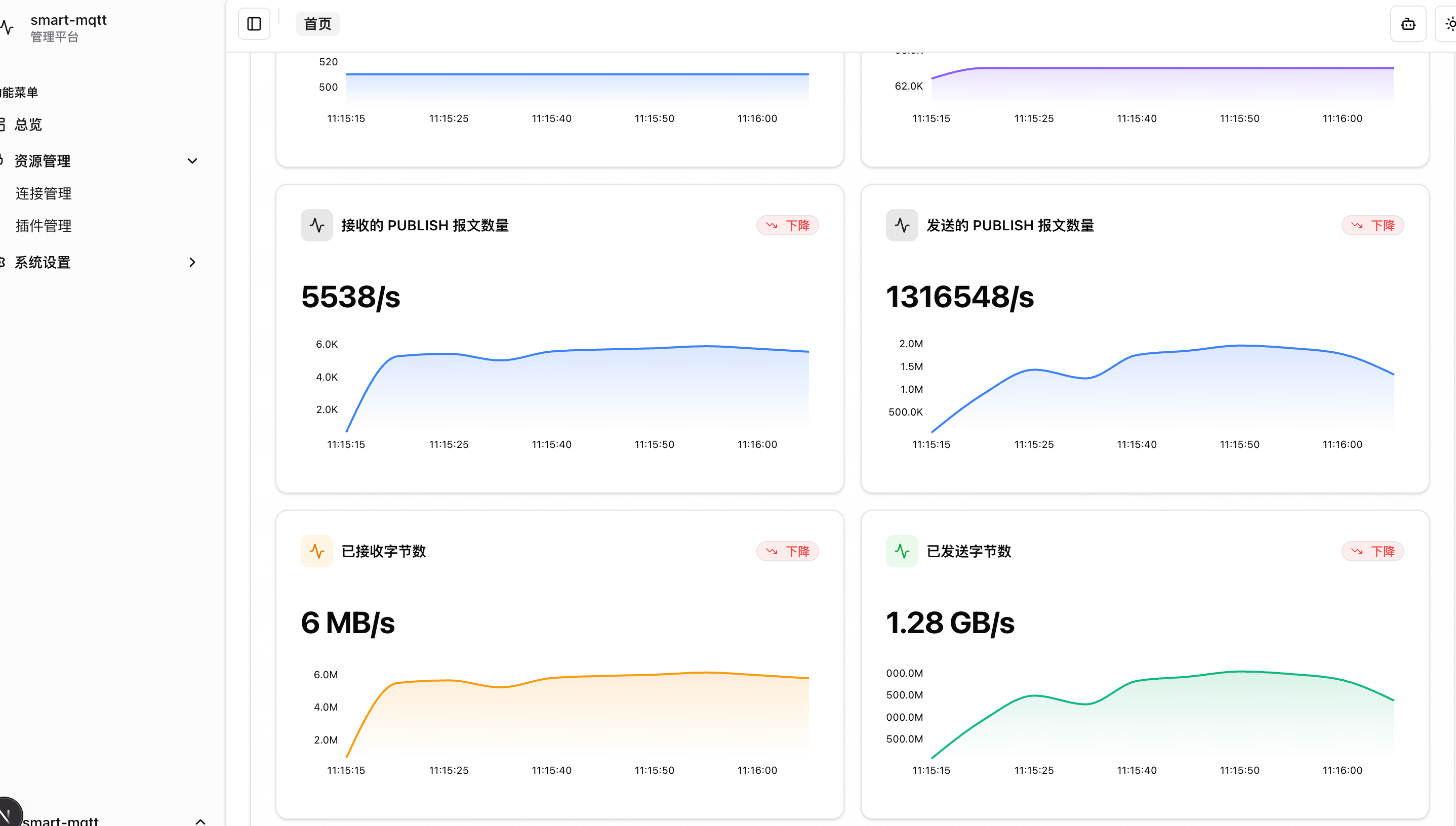Open the smart-mqtt account menu chevron
1456x826 pixels.
(200, 820)
